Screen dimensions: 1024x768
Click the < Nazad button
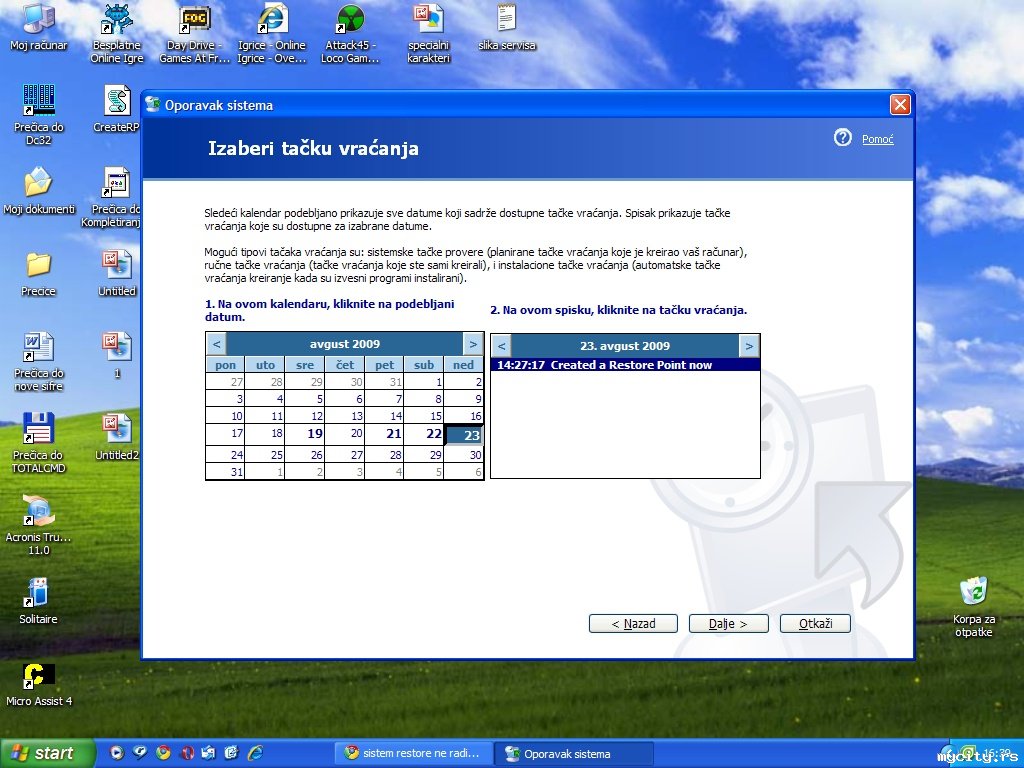(633, 624)
